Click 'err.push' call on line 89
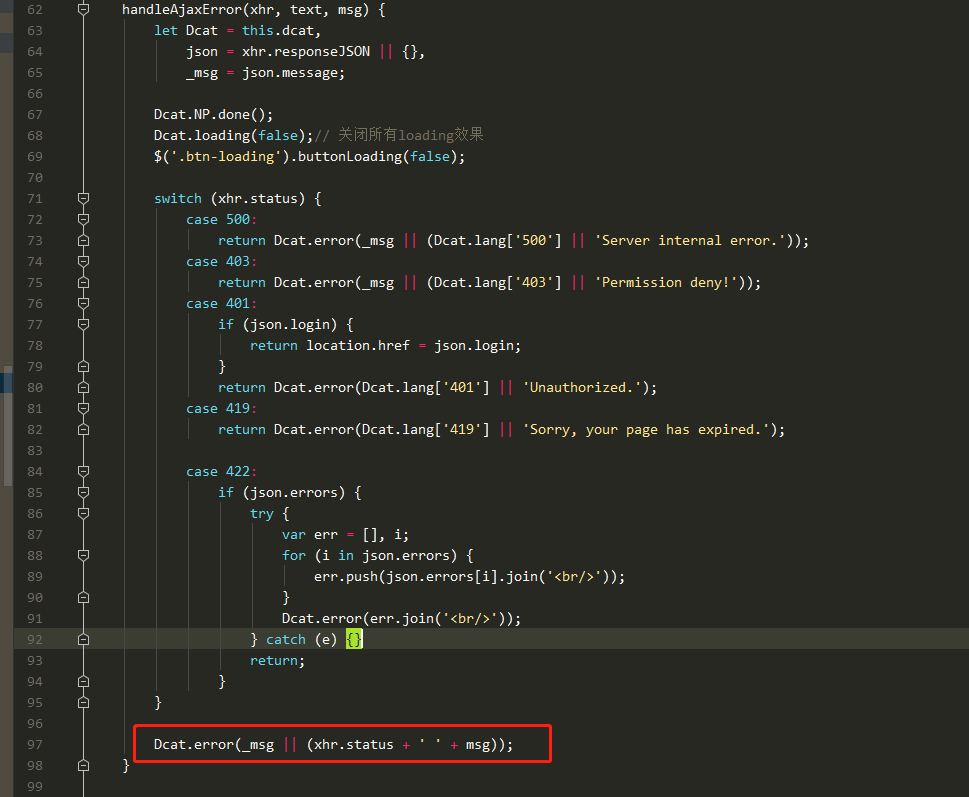This screenshot has height=797, width=969. [345, 577]
